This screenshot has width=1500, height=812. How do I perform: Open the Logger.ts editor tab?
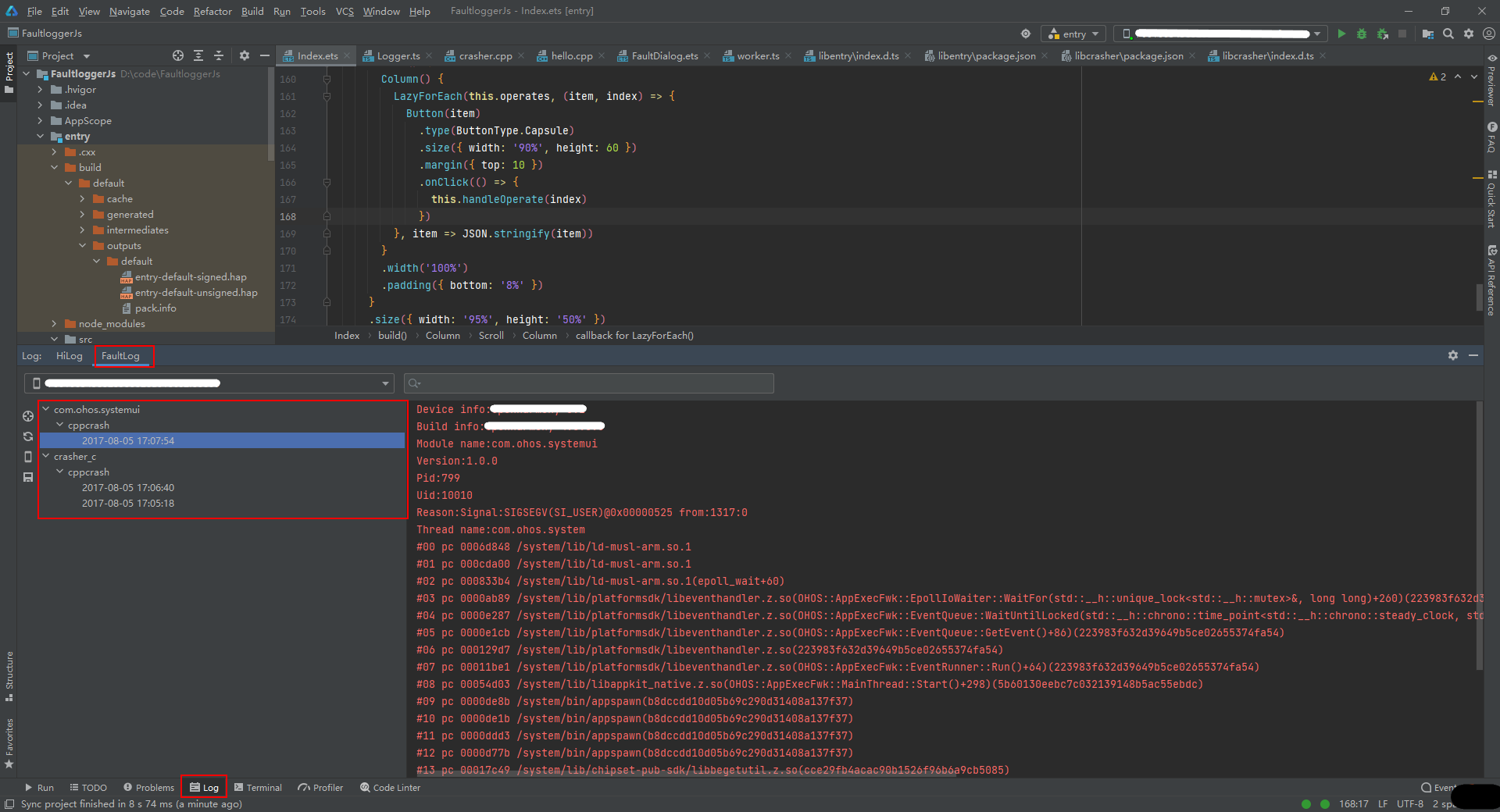pos(398,56)
